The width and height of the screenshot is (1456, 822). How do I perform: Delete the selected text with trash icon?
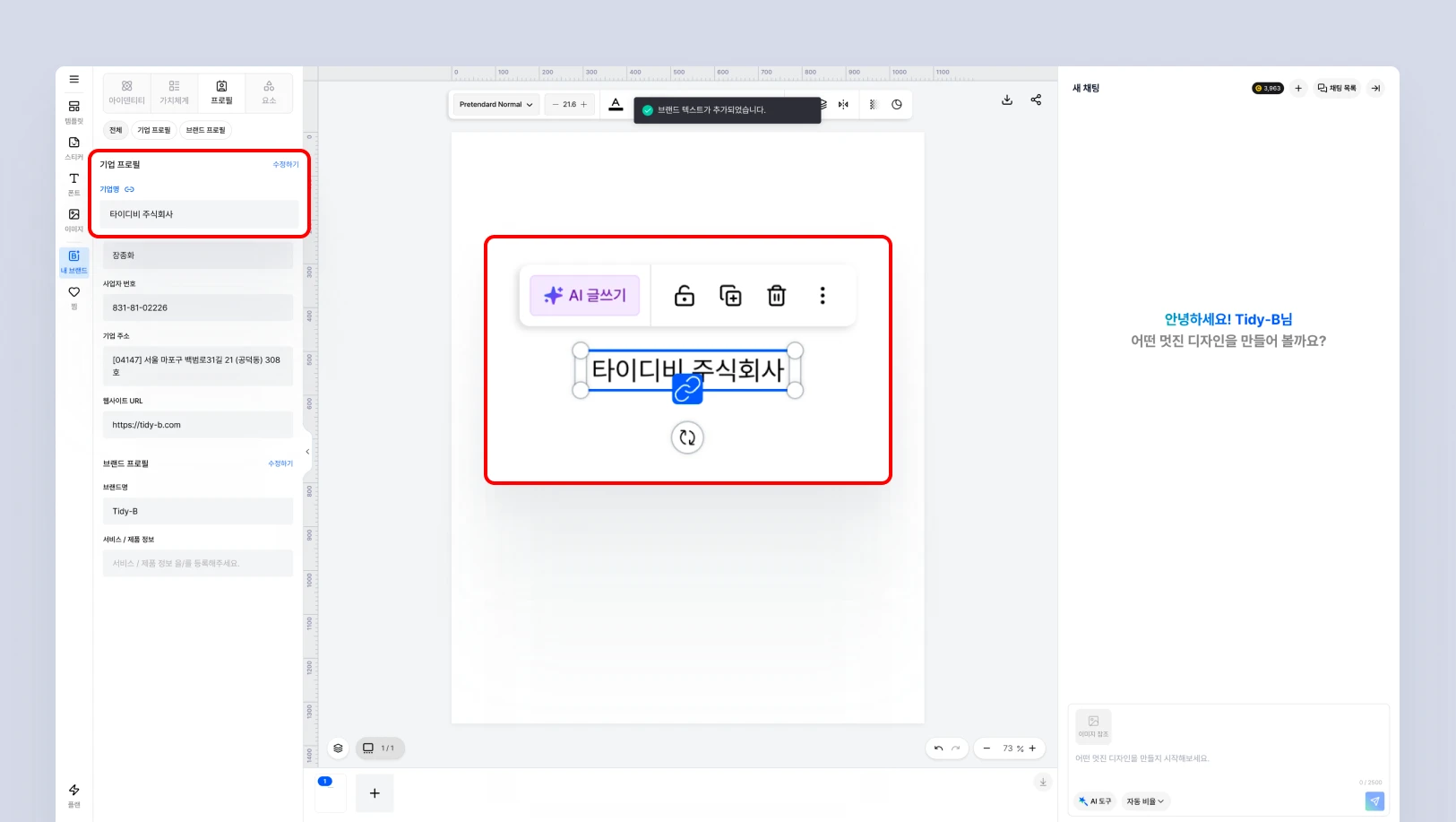[x=777, y=295]
